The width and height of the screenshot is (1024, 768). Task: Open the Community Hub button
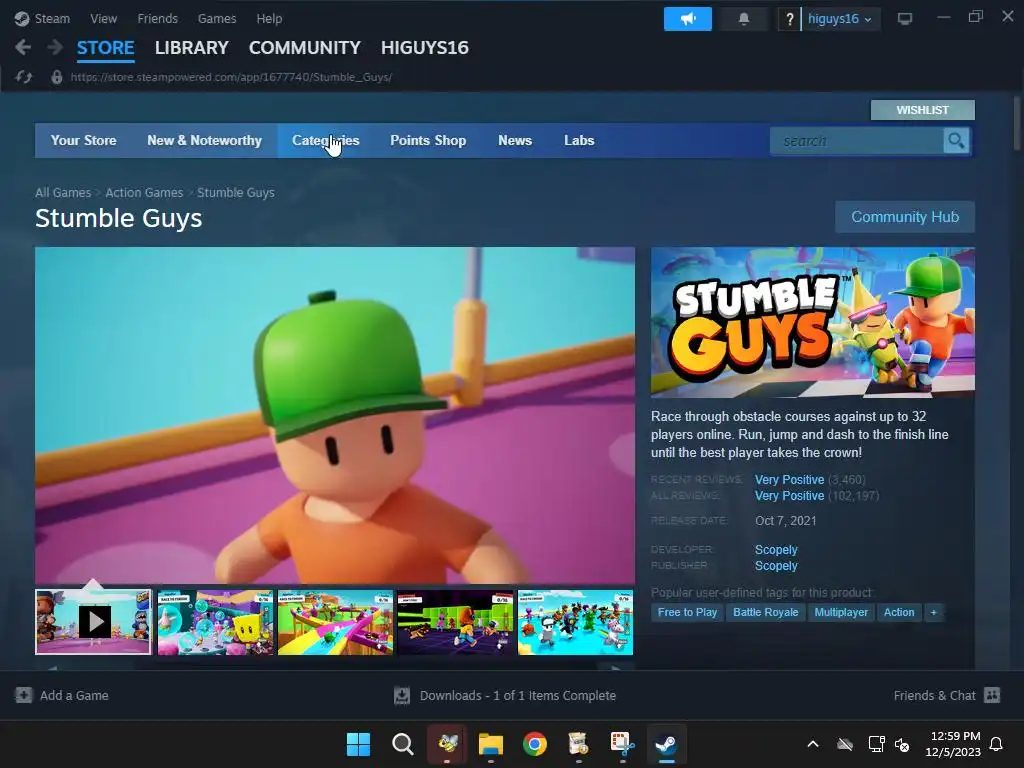[x=905, y=217]
